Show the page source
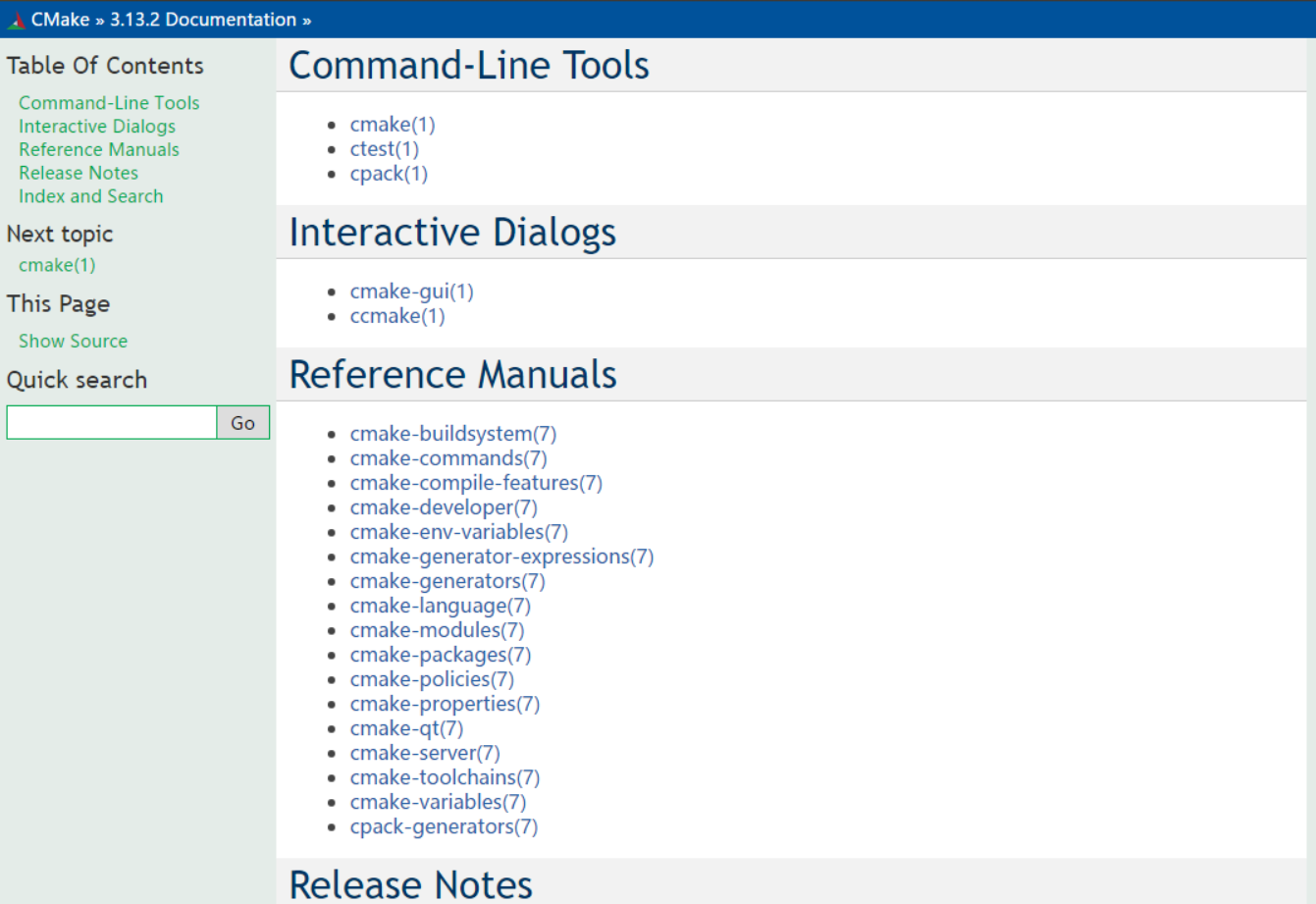The width and height of the screenshot is (1316, 904). (73, 341)
